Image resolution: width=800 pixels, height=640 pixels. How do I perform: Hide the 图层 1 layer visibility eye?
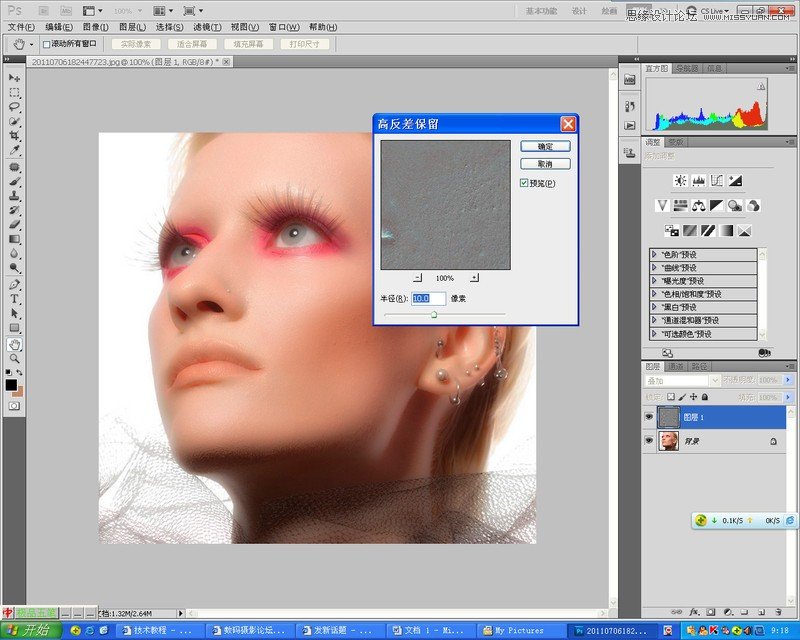pos(650,416)
